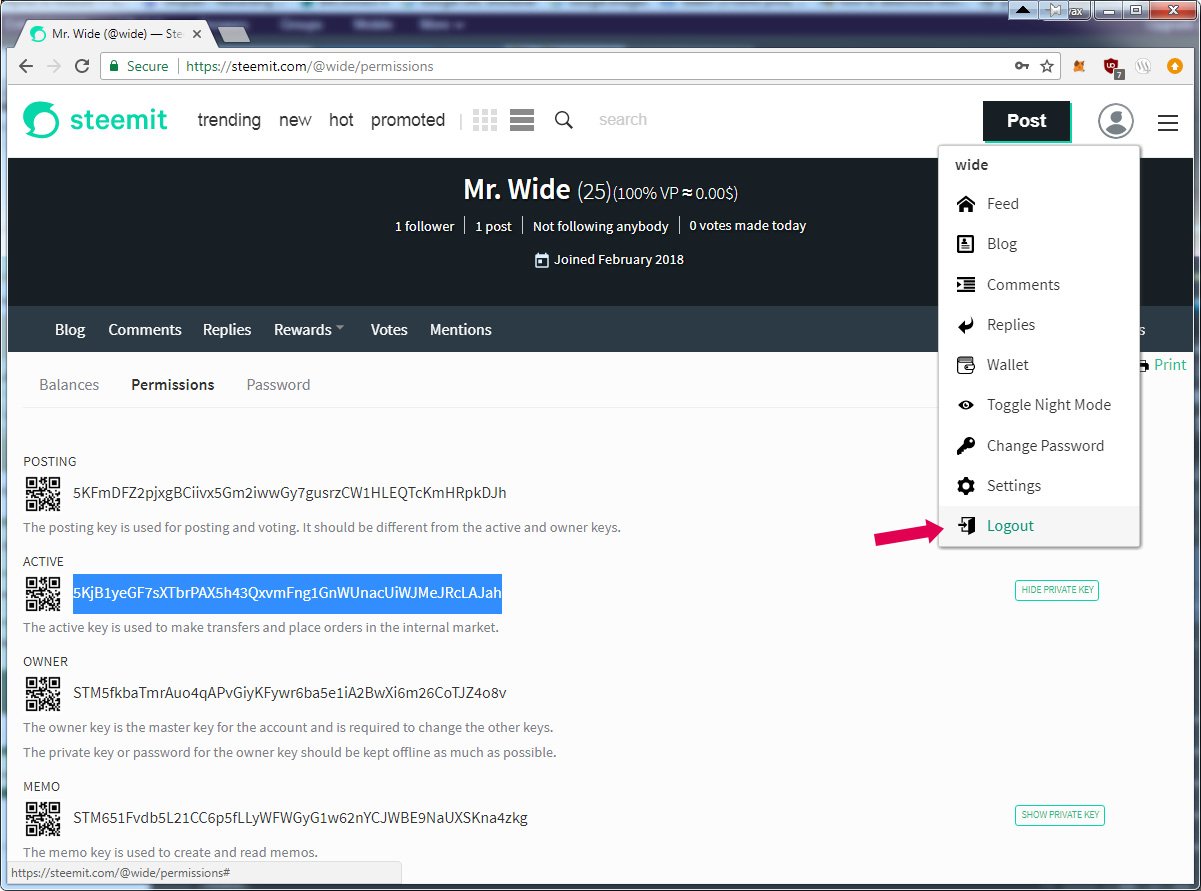
Task: Click the Feed home icon
Action: 966,204
